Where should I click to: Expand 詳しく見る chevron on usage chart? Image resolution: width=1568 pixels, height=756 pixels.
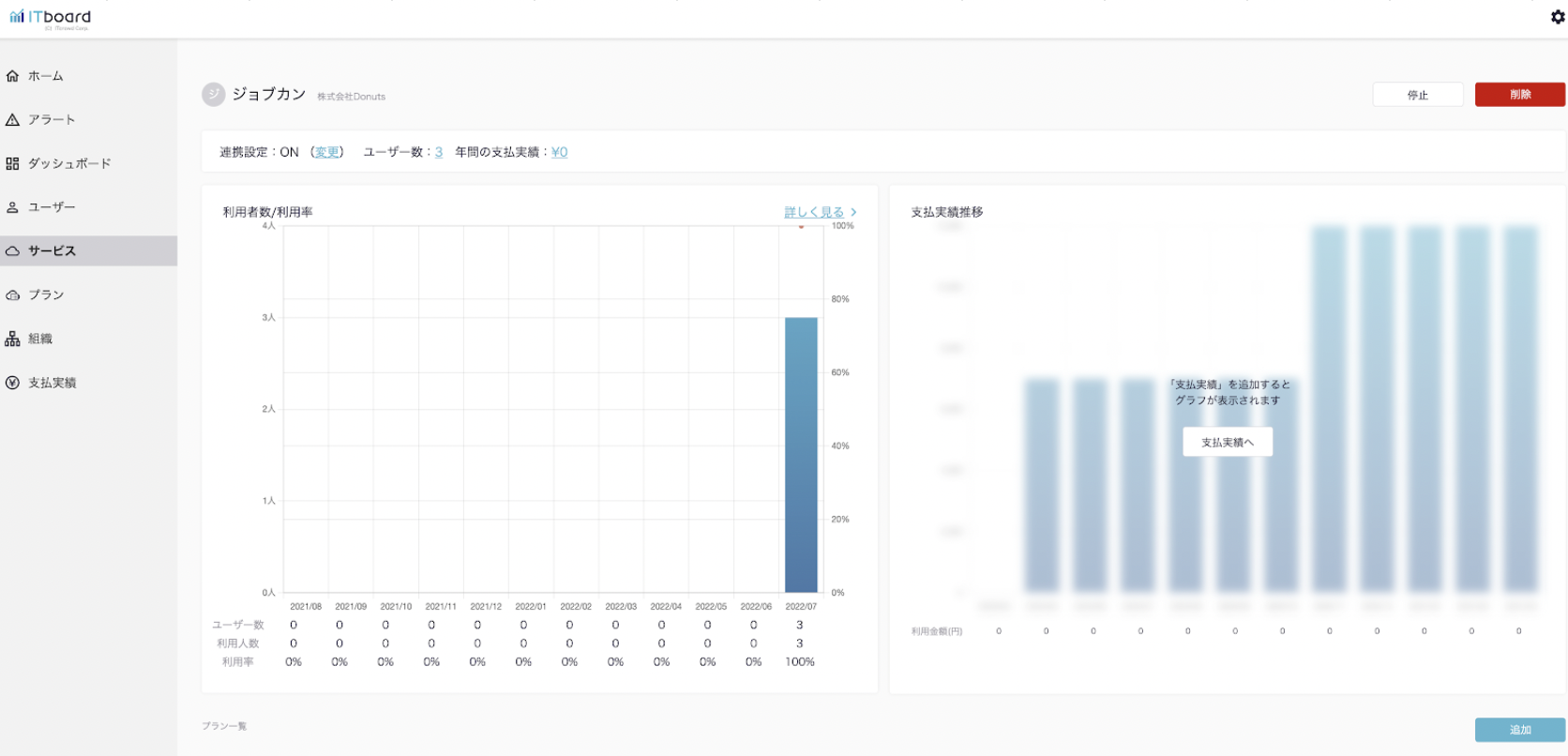pos(852,212)
